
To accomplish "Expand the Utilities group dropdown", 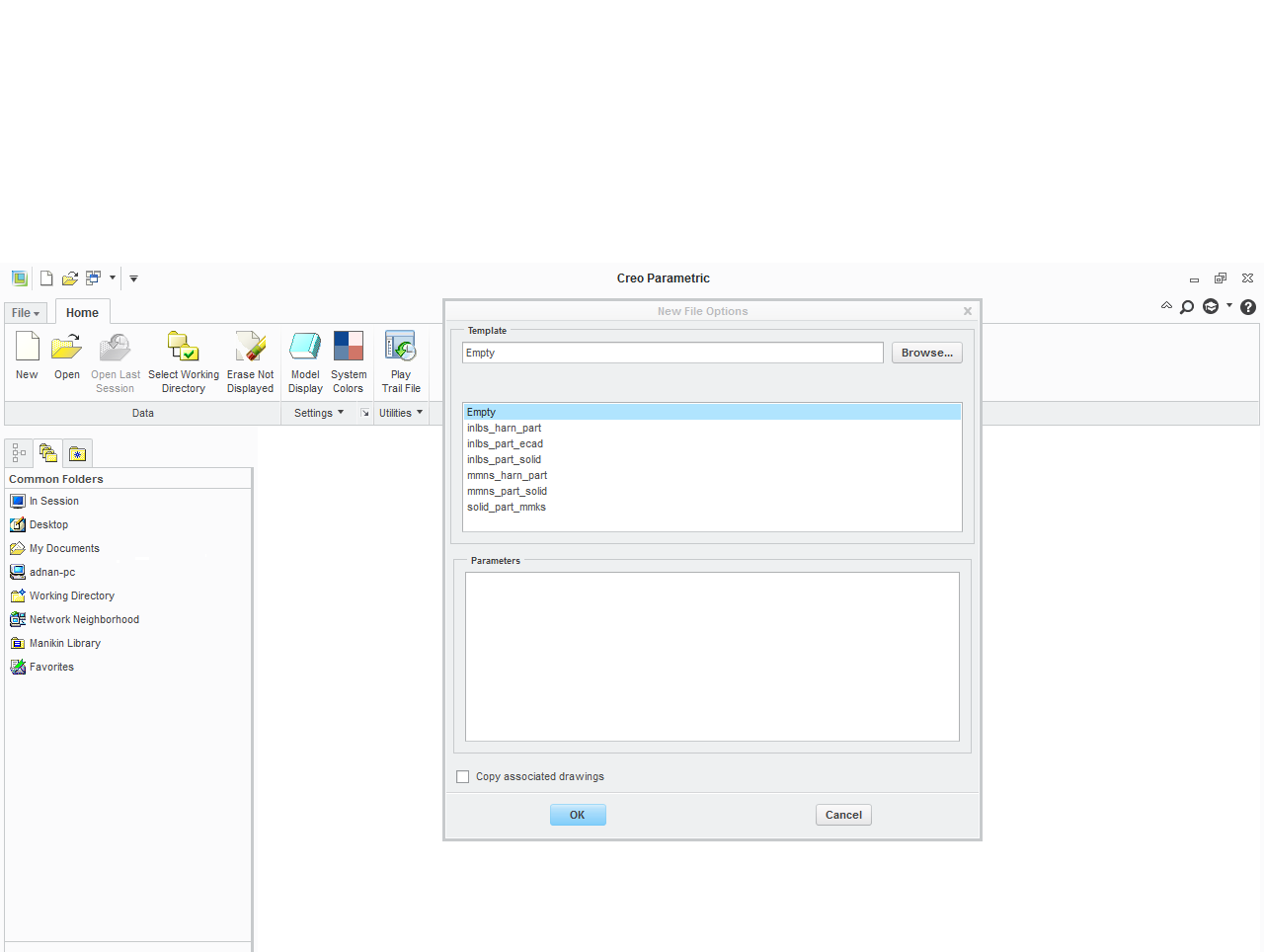I will (401, 413).
